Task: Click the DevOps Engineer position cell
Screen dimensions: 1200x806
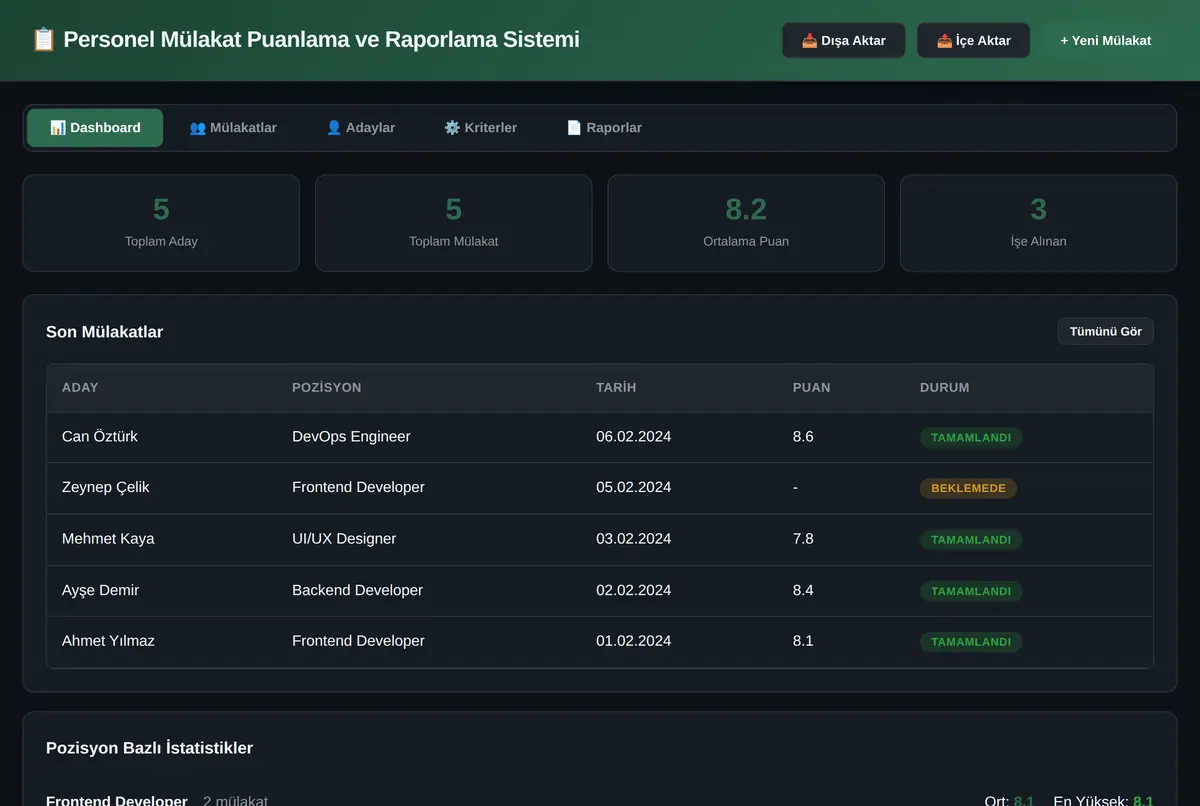Action: click(351, 437)
